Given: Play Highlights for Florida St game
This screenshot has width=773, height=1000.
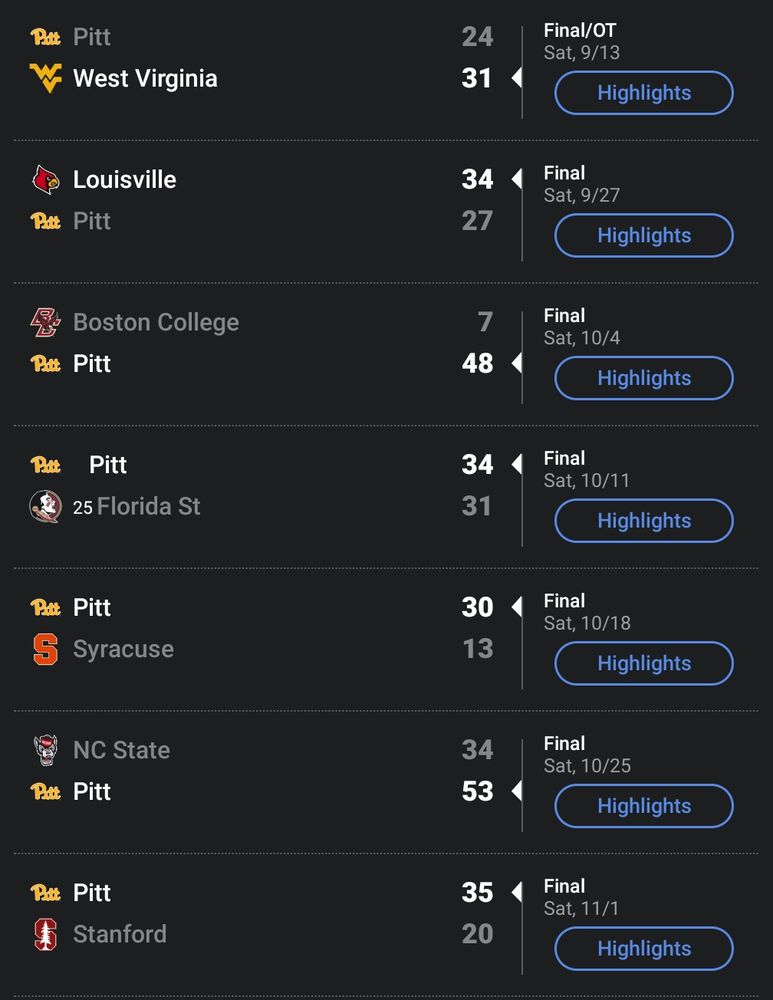Looking at the screenshot, I should [x=644, y=521].
